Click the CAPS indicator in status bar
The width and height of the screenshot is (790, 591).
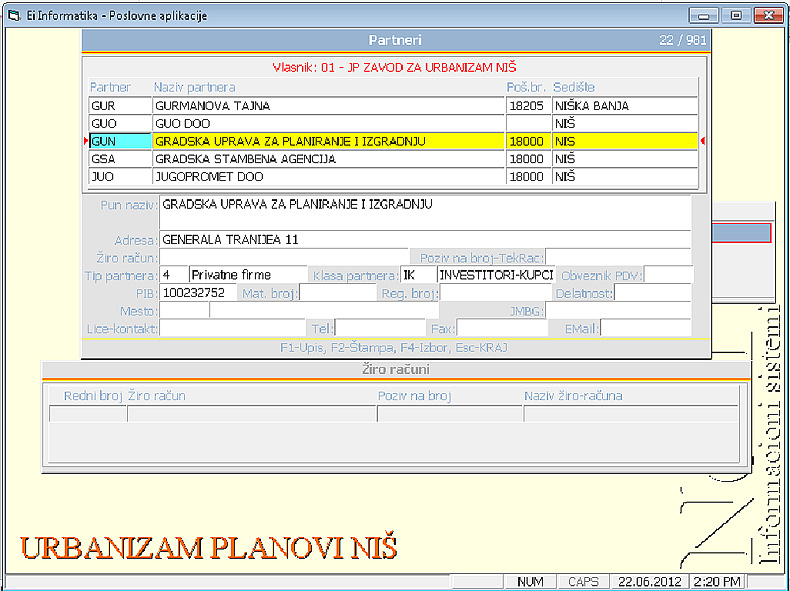583,581
